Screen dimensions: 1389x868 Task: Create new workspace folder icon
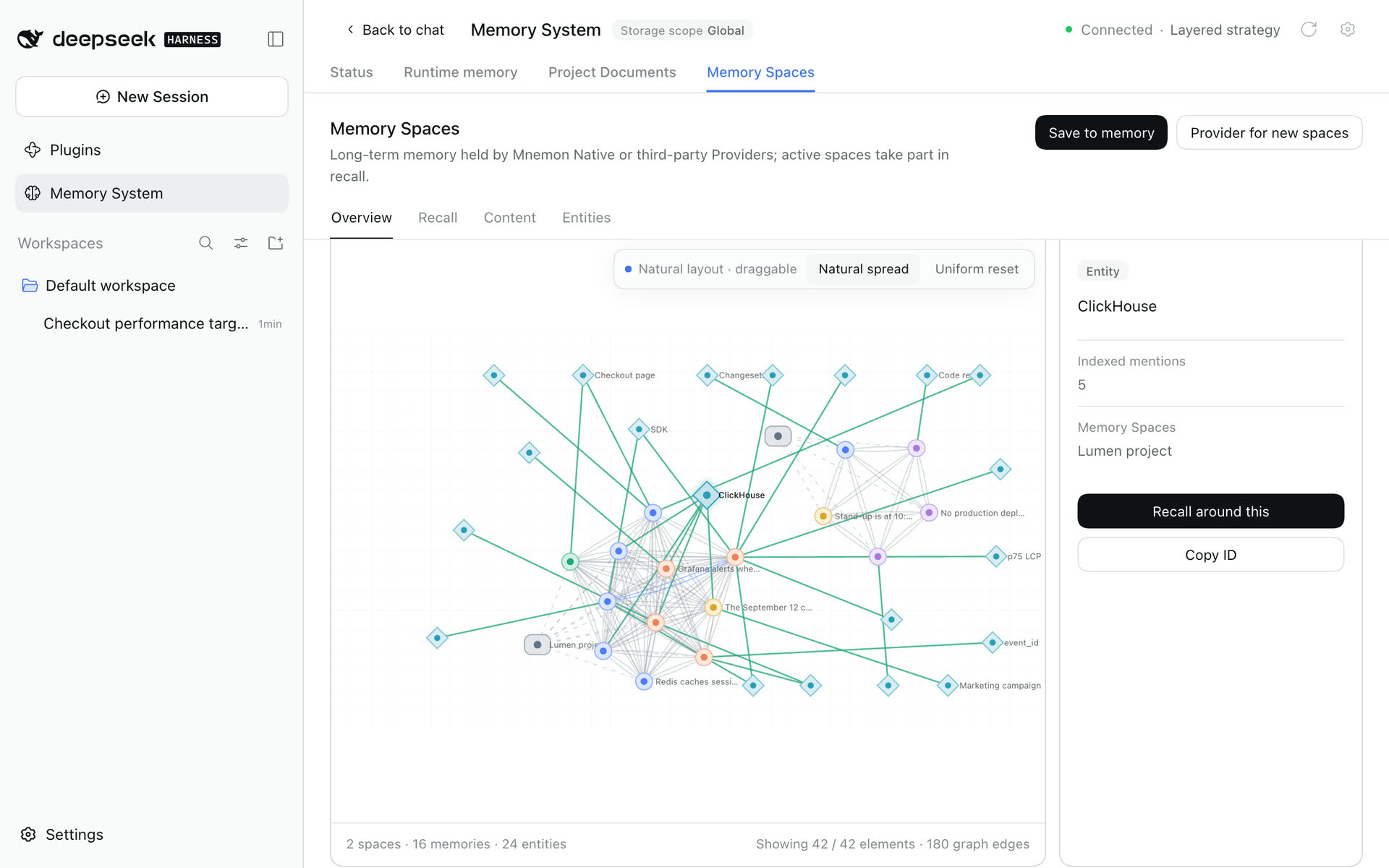click(x=276, y=243)
